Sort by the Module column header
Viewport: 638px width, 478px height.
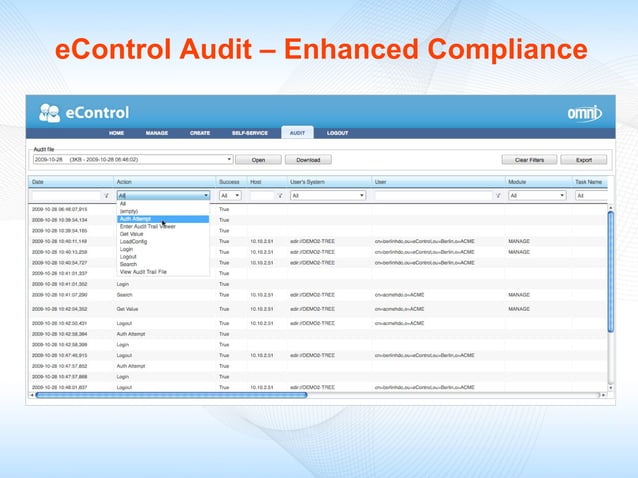pyautogui.click(x=538, y=182)
